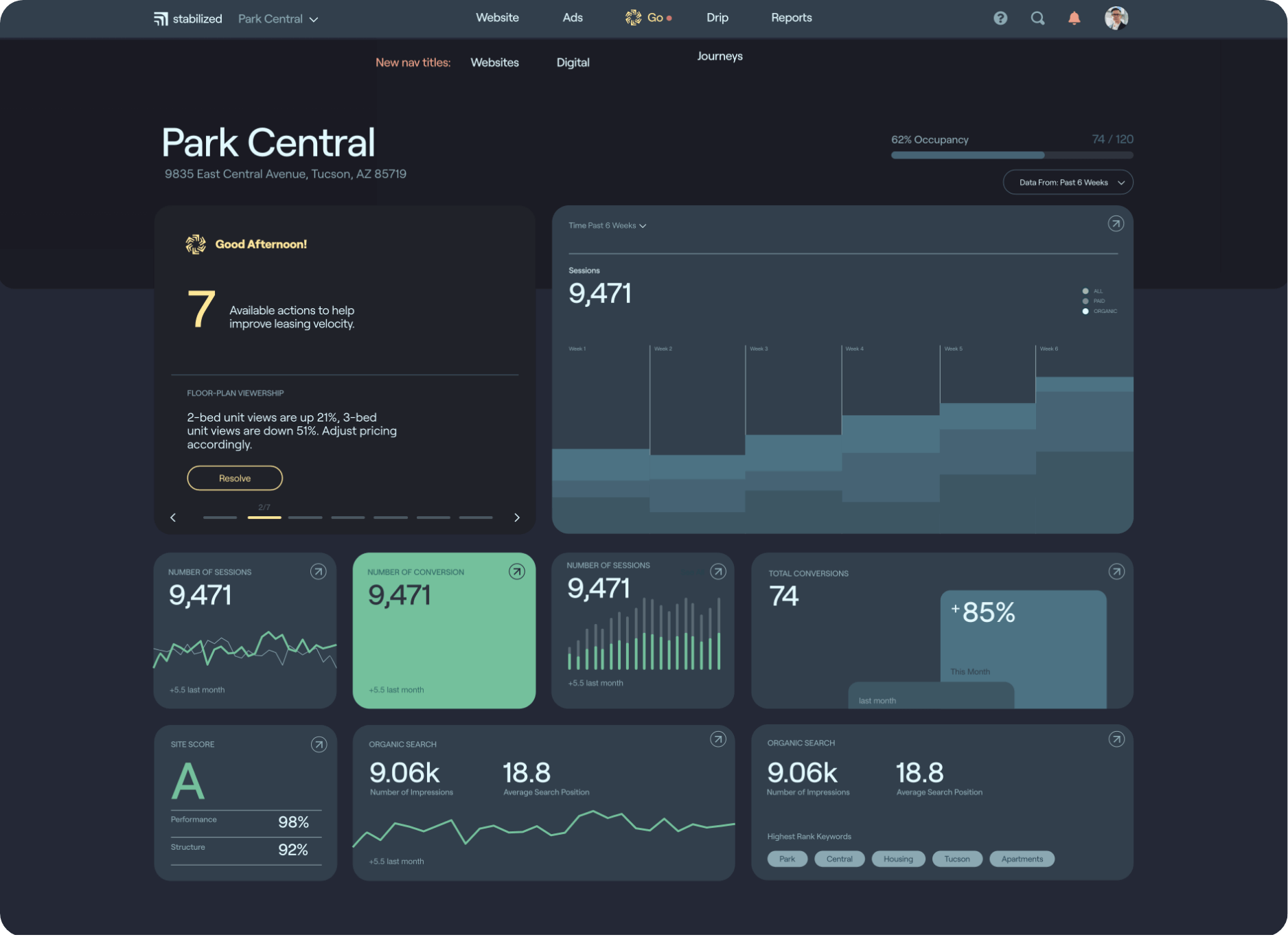The height and width of the screenshot is (937, 1288).
Task: Toggle the ORGANIC legend series
Action: click(1099, 312)
